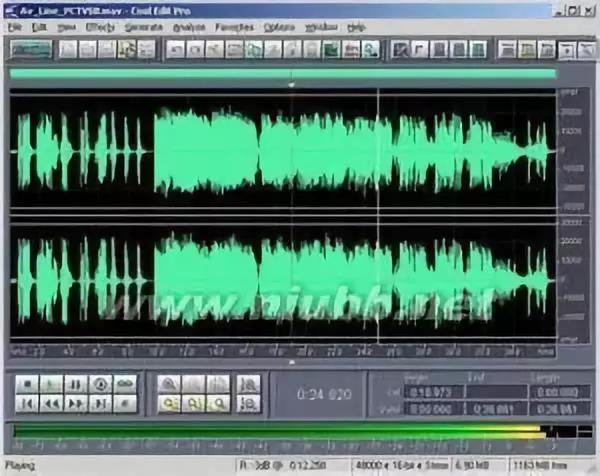Open the File menu
600x476 pixels.
13,27
